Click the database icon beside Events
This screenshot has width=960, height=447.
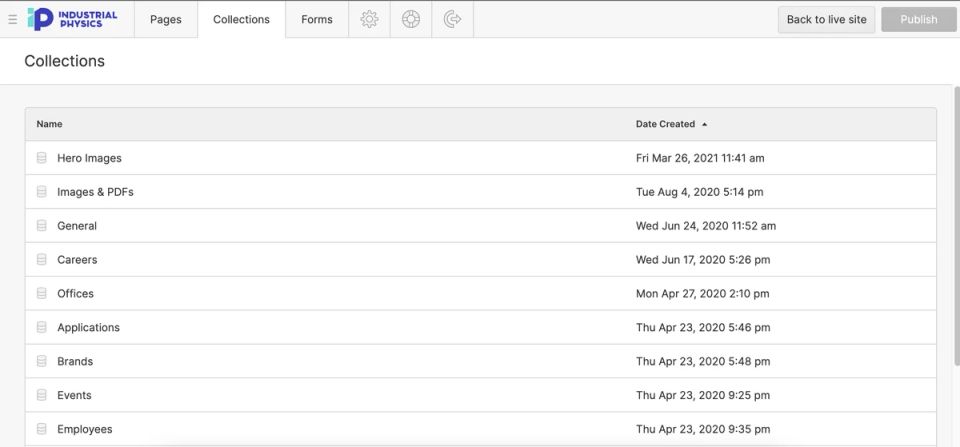[42, 396]
